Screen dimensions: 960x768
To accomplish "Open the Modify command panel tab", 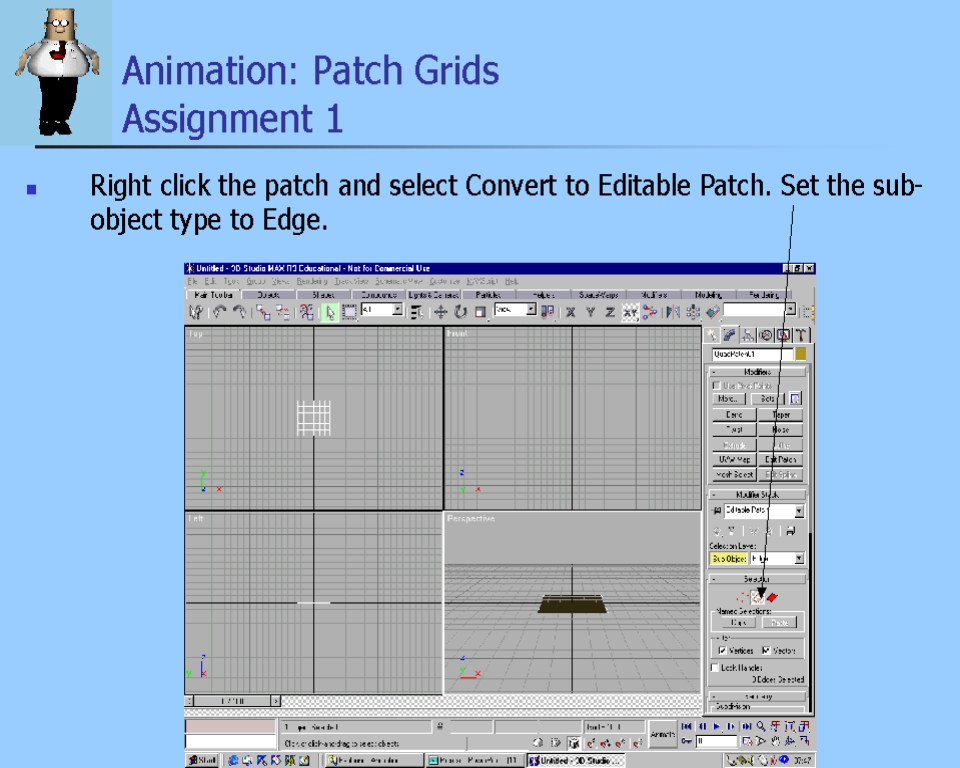I will pyautogui.click(x=730, y=335).
